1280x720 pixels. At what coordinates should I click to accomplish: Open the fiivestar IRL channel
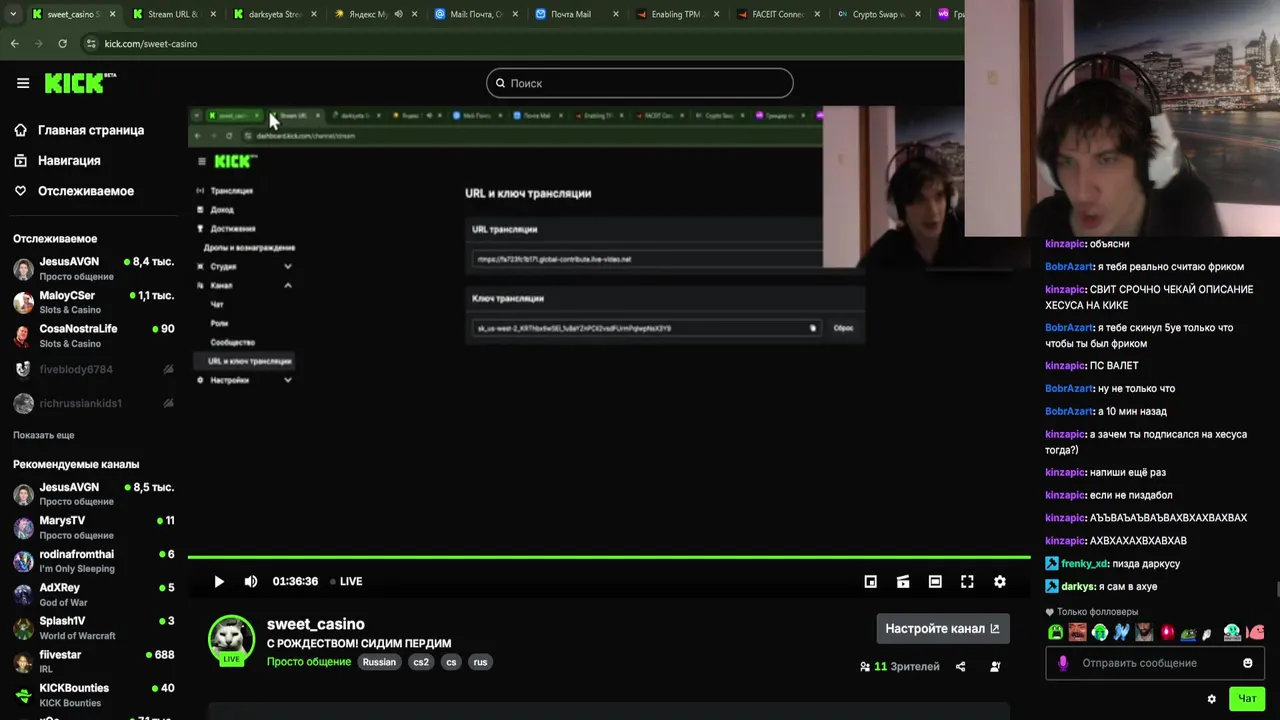(x=93, y=662)
